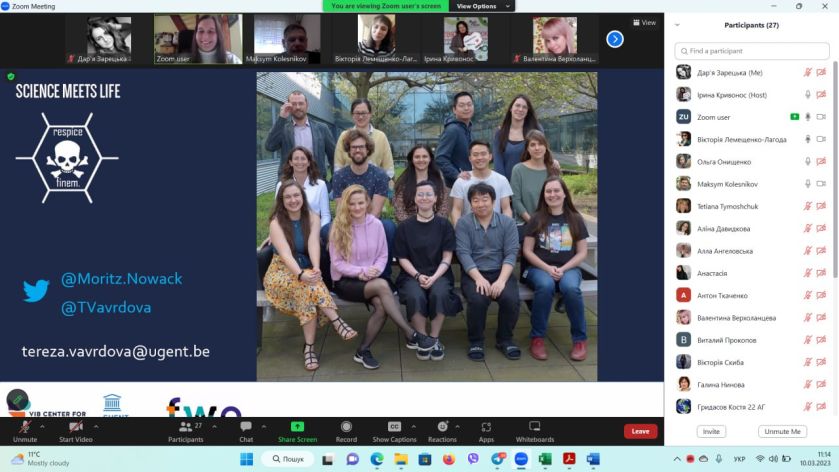839x472 pixels.
Task: Start recording with the Record icon
Action: (346, 427)
